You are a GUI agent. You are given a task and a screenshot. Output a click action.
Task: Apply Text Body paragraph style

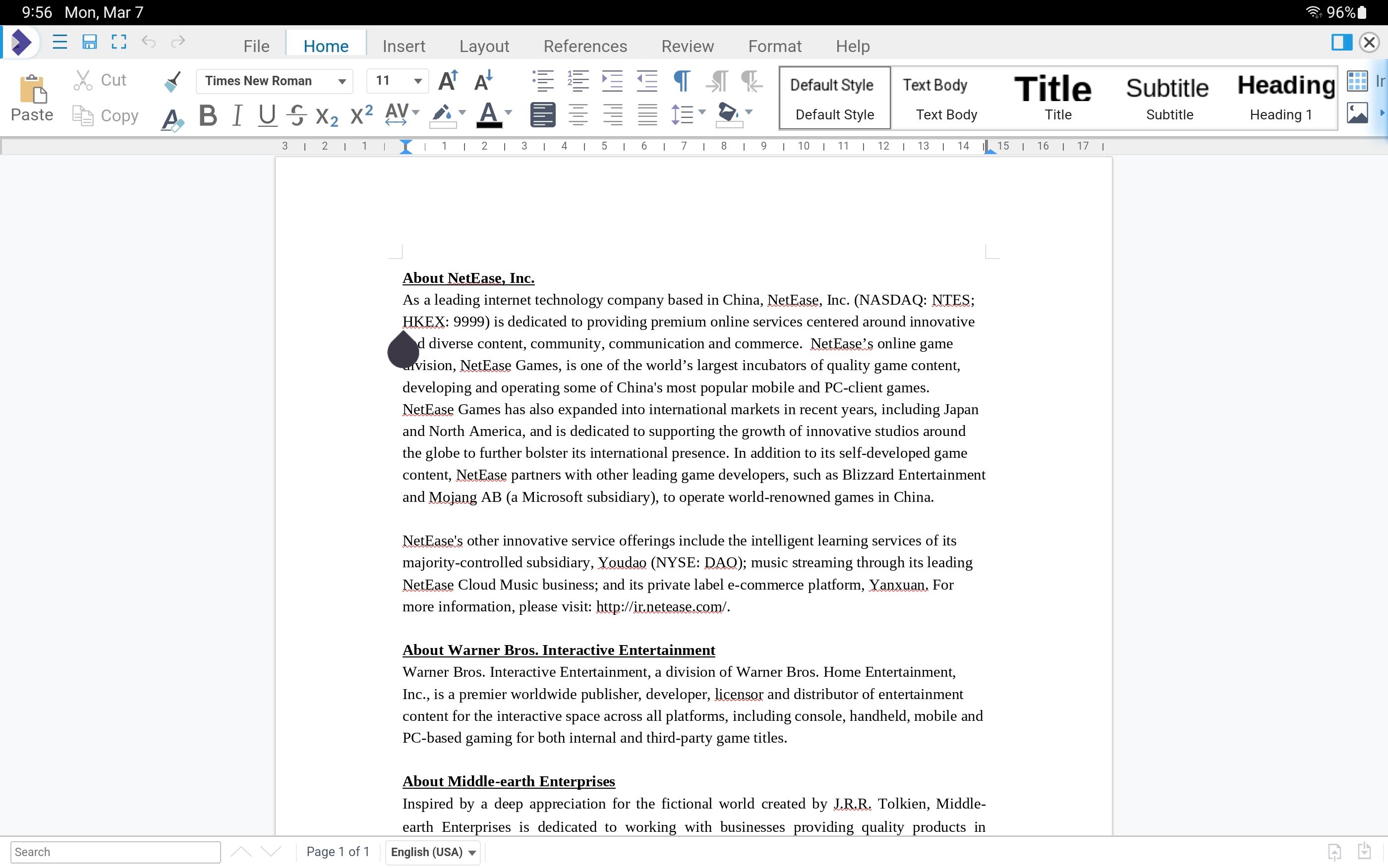click(946, 98)
